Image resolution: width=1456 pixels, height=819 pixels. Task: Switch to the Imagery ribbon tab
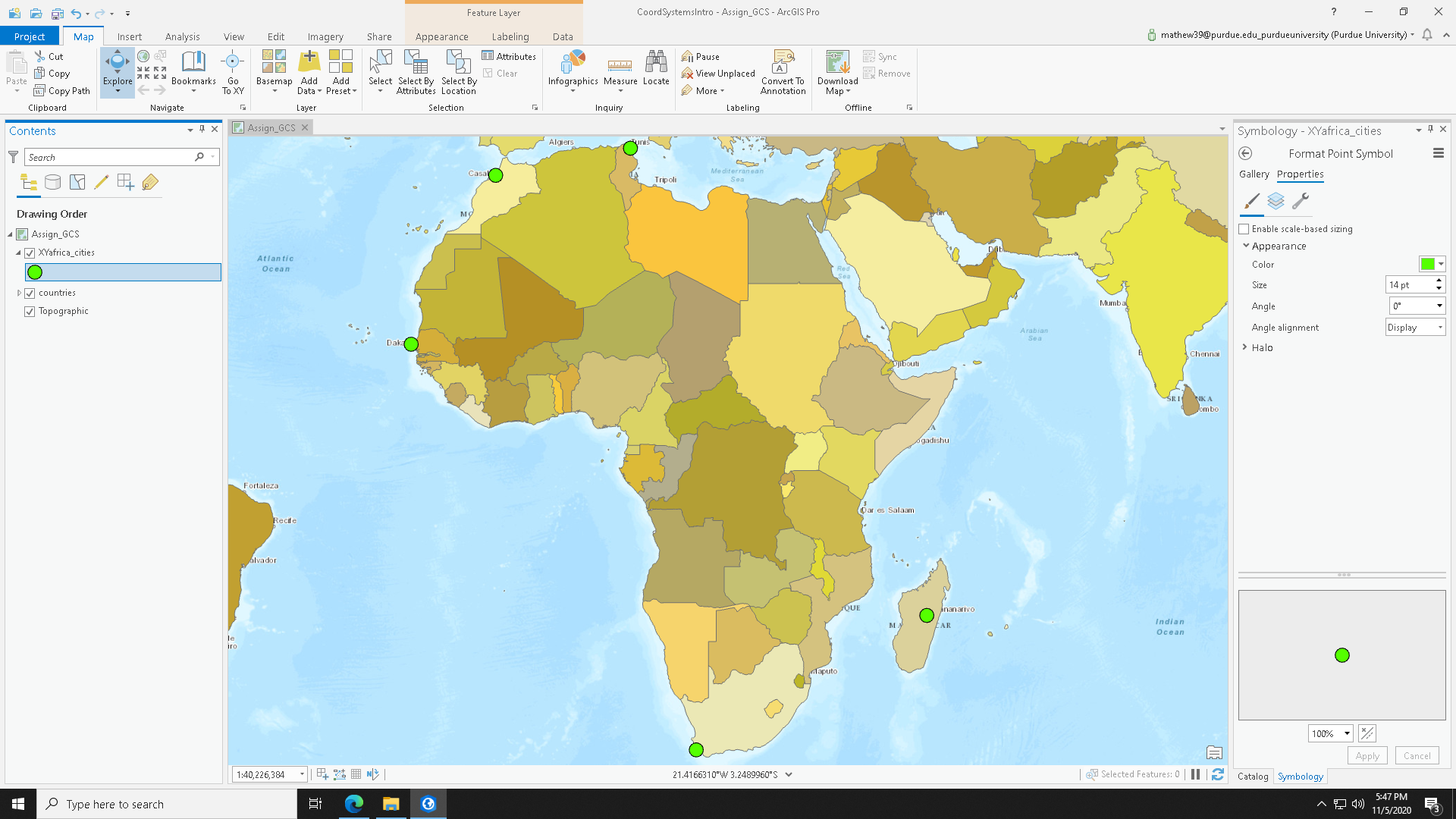point(325,36)
